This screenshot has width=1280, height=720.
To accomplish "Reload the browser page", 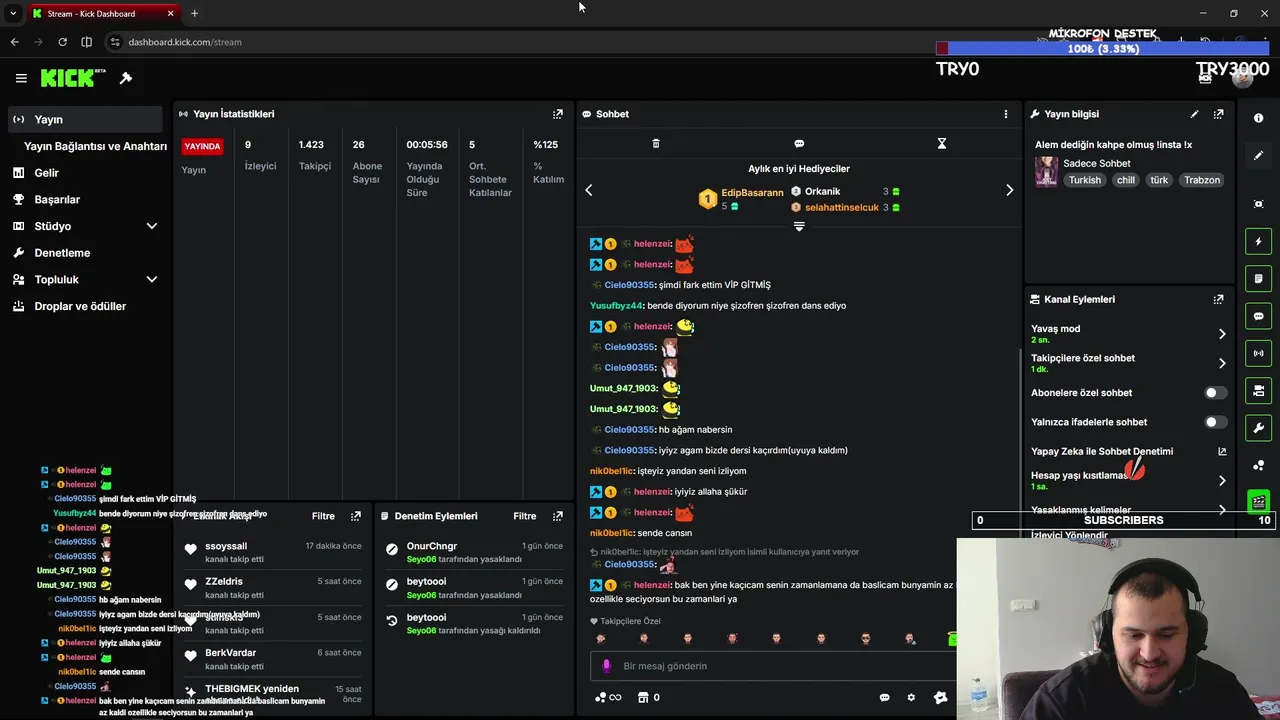I will coord(62,42).
